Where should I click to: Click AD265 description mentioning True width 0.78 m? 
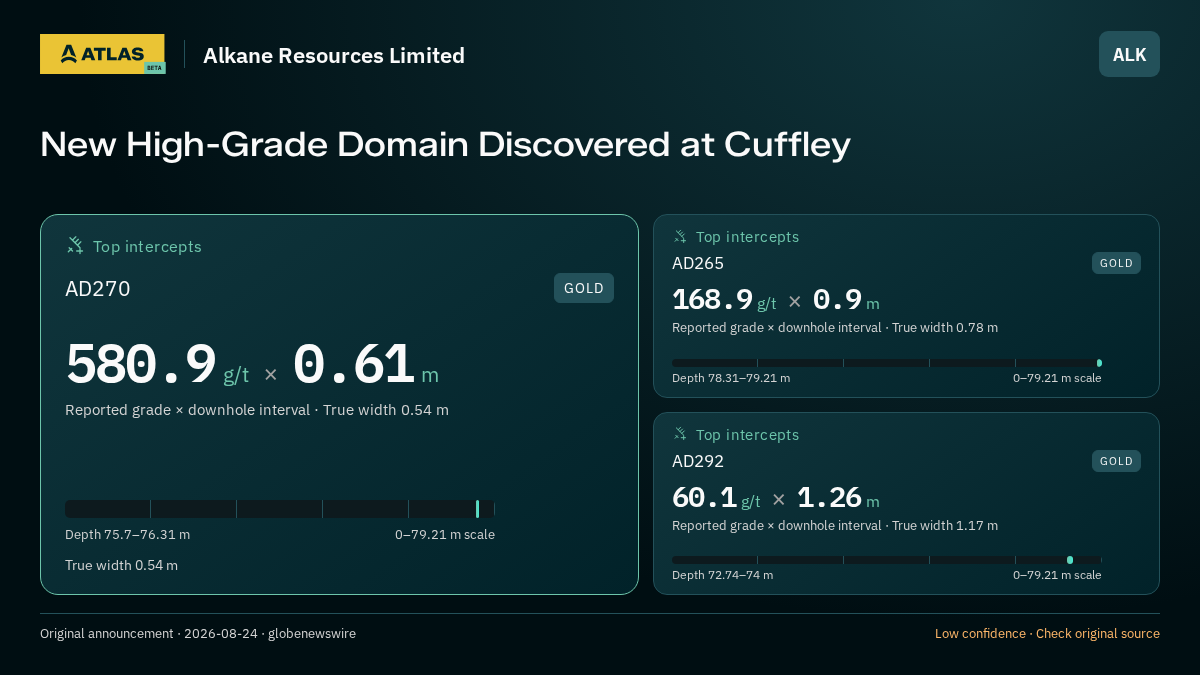point(835,328)
